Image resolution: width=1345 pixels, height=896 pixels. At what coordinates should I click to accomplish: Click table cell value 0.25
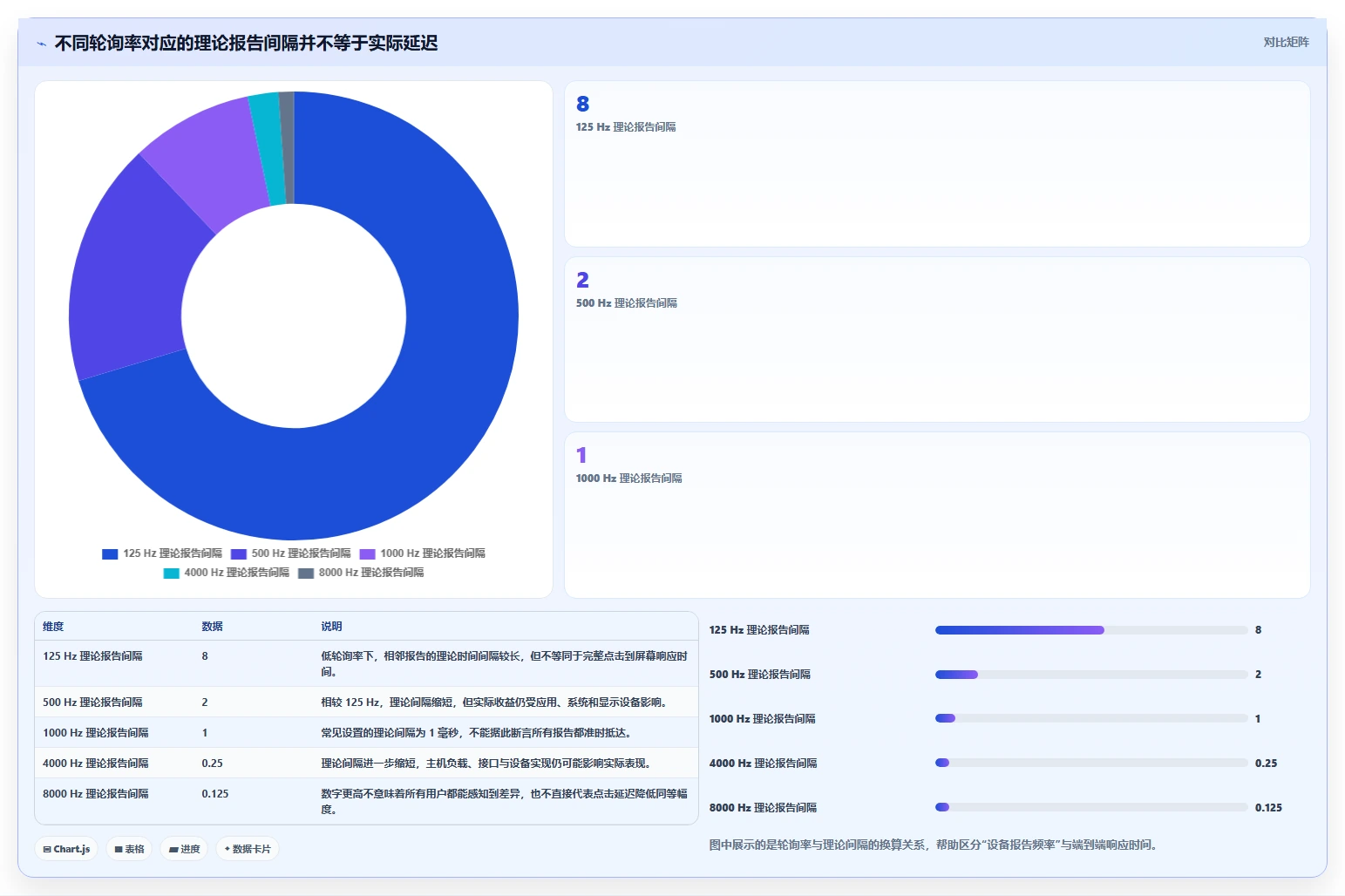point(212,764)
